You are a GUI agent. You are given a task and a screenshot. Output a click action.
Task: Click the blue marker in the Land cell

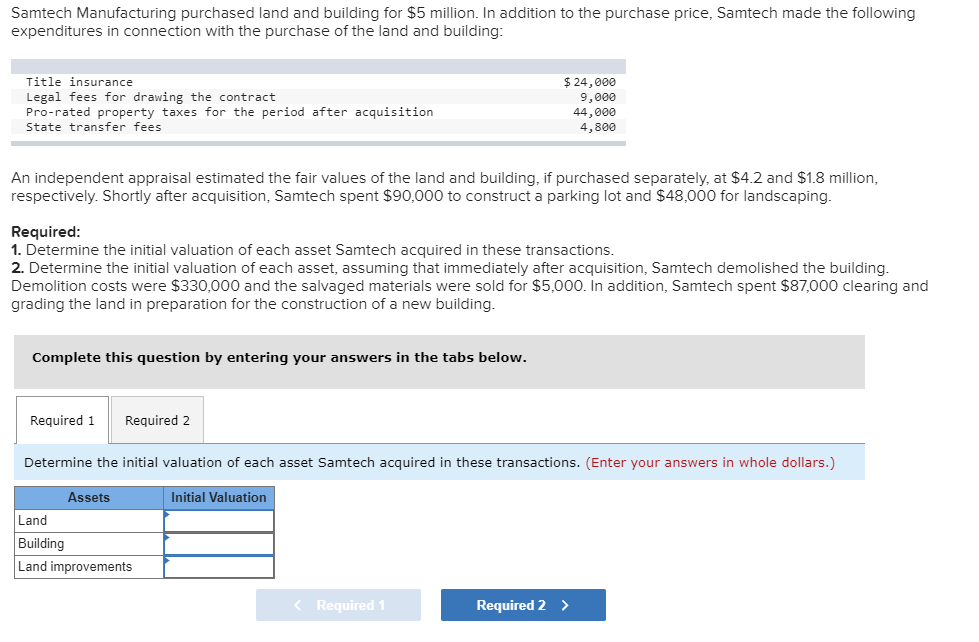pyautogui.click(x=169, y=516)
